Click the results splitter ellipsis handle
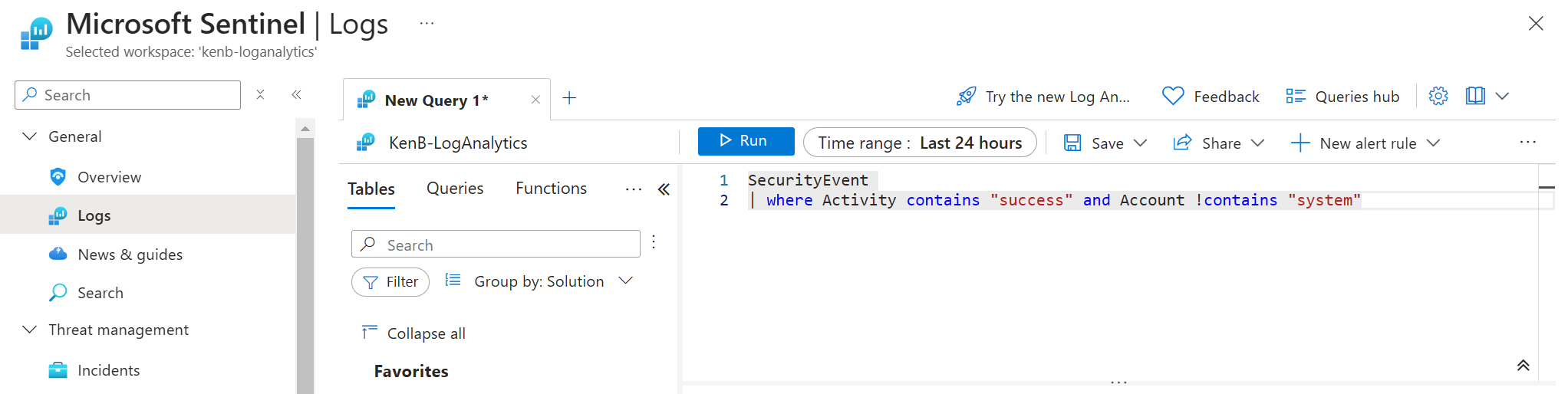The height and width of the screenshot is (394, 1568). point(1118,382)
